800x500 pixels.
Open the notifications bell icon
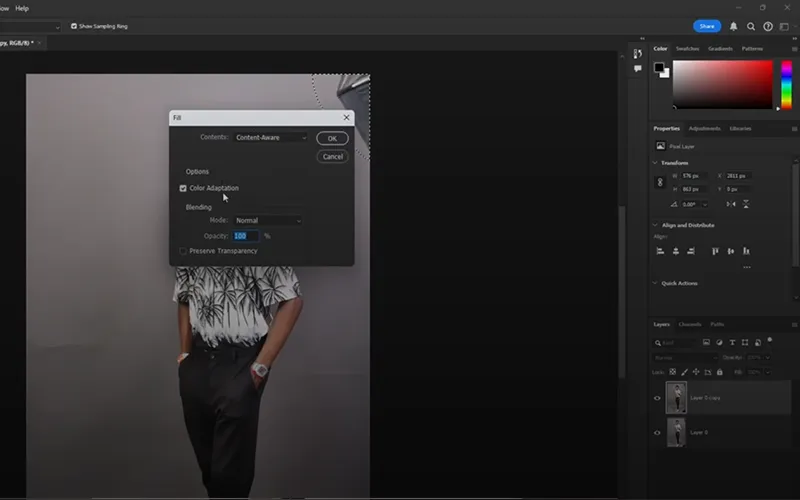733,26
